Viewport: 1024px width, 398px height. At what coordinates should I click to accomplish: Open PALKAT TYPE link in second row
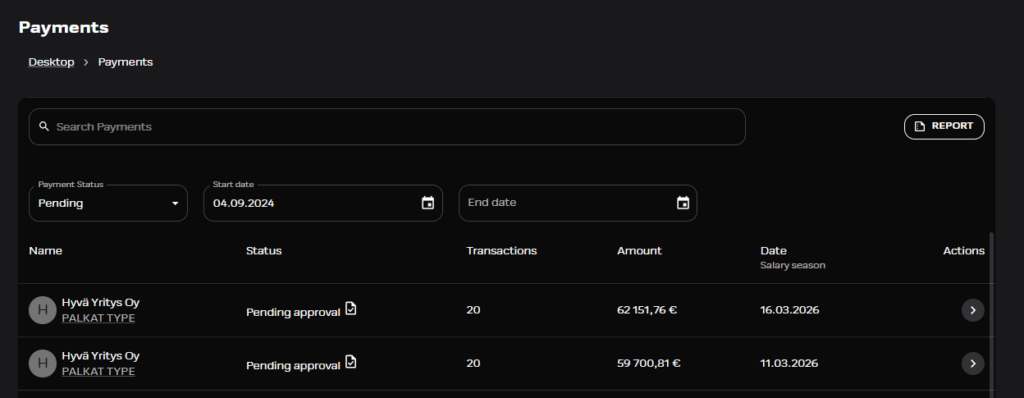pos(99,371)
